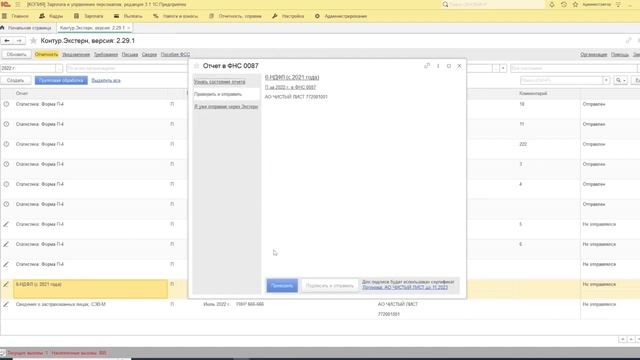Open the Зарплата section
The width and height of the screenshot is (640, 360).
89,16
